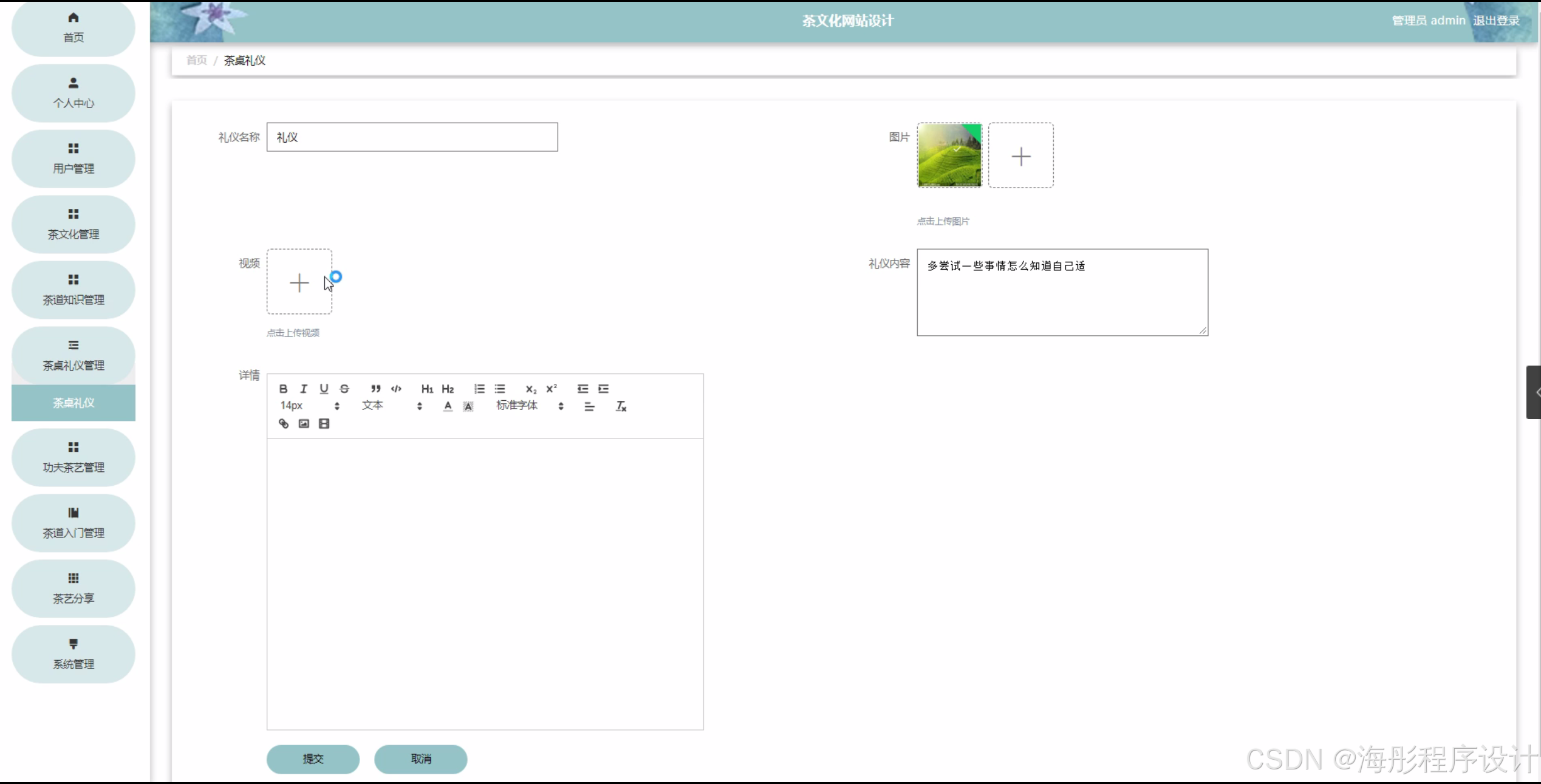Toggle underline formatting in the editor
This screenshot has width=1541, height=784.
click(324, 389)
